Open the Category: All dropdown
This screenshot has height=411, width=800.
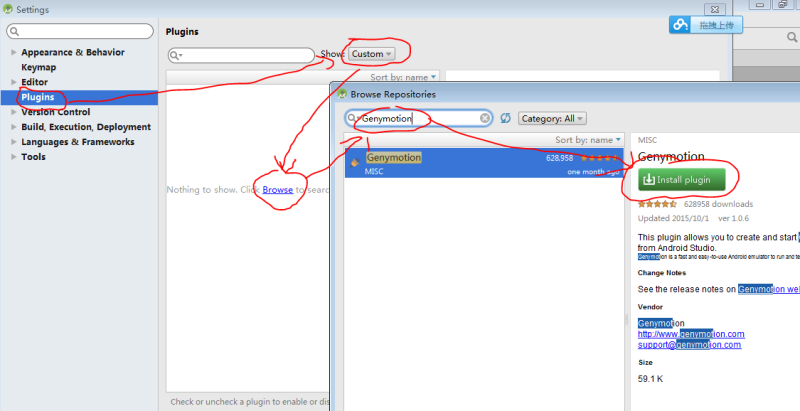coord(552,118)
